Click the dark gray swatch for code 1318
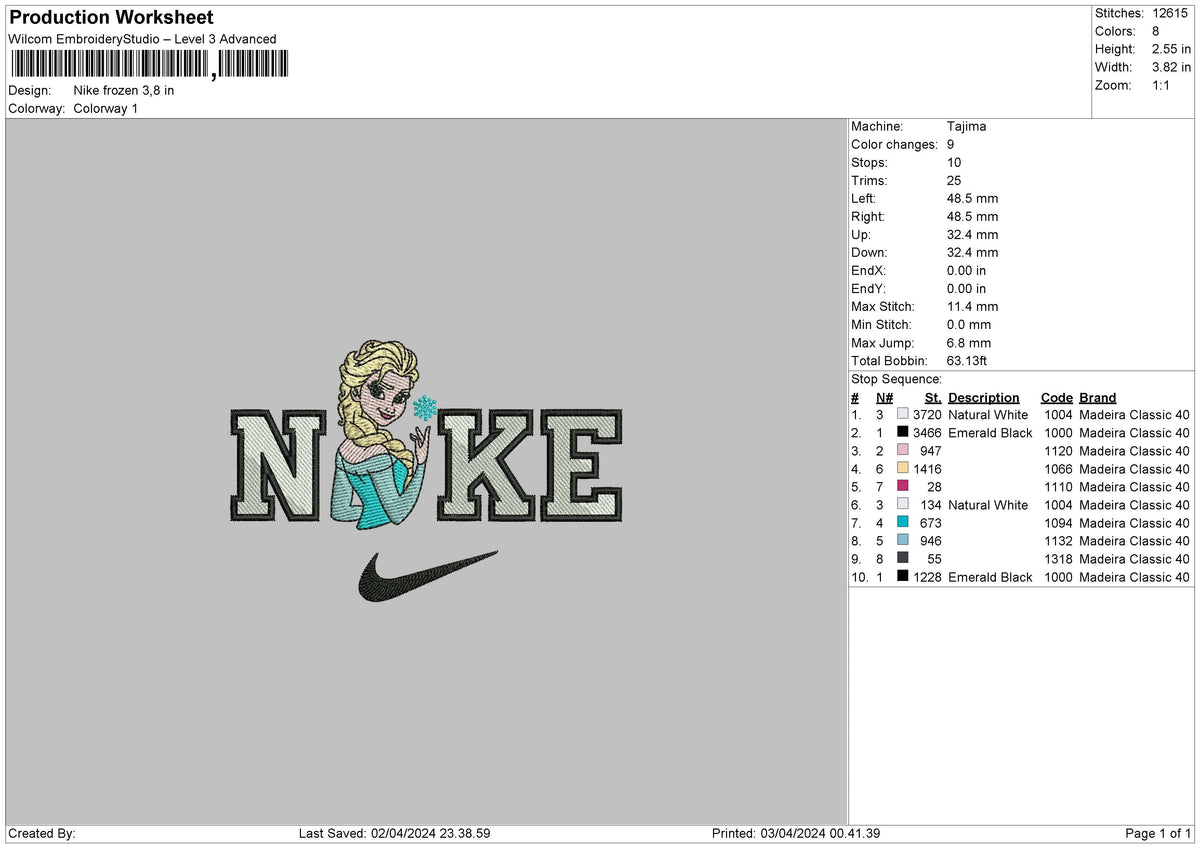Viewport: 1200px width, 848px height. pos(903,558)
